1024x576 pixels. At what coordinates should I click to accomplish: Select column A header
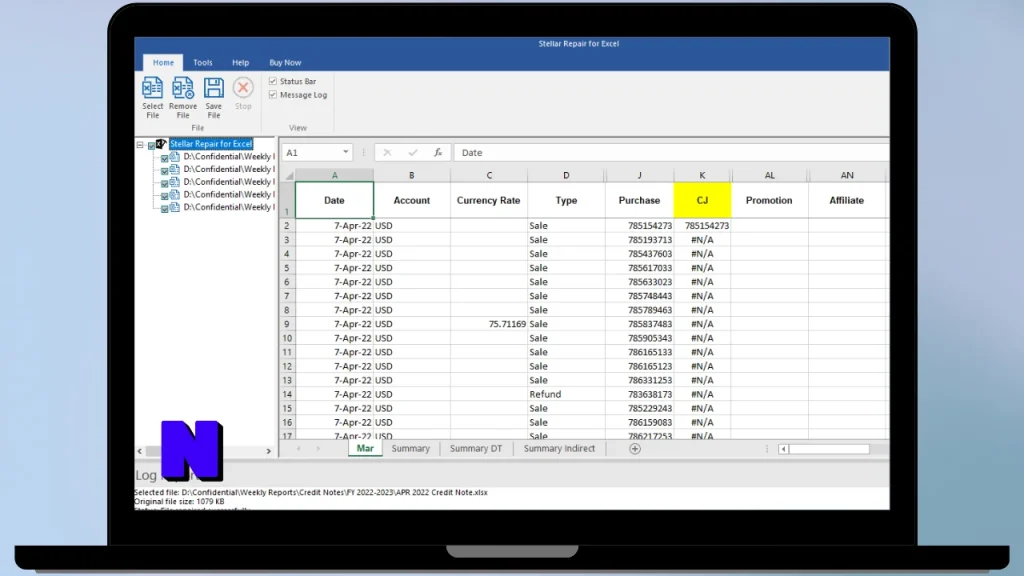pos(334,176)
